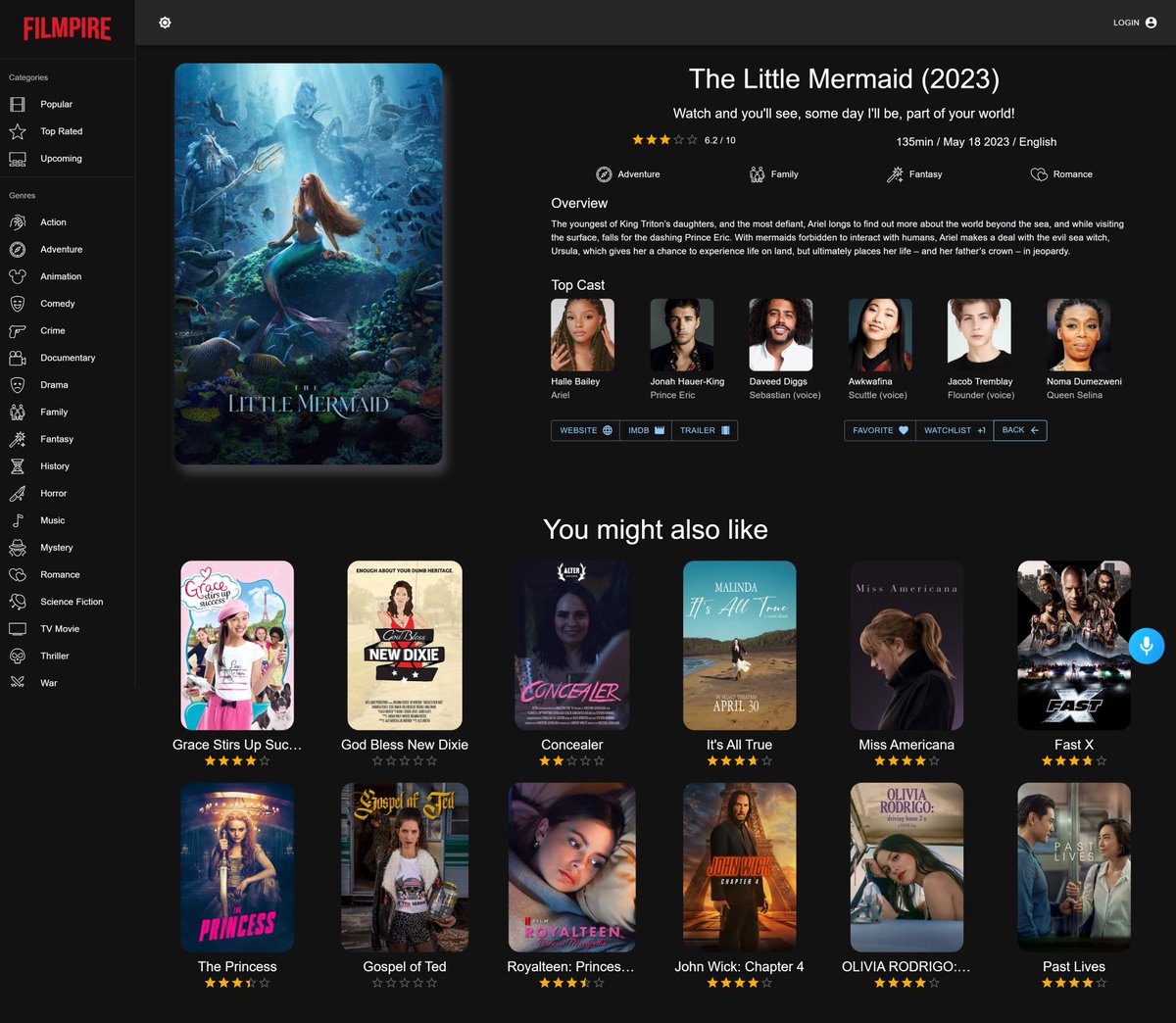Open OLIVIA RODRIGO movie poster
This screenshot has height=1023, width=1176.
(906, 867)
